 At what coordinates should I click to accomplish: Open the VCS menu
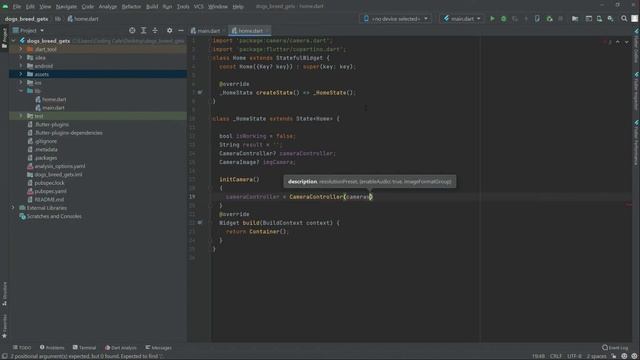point(198,7)
